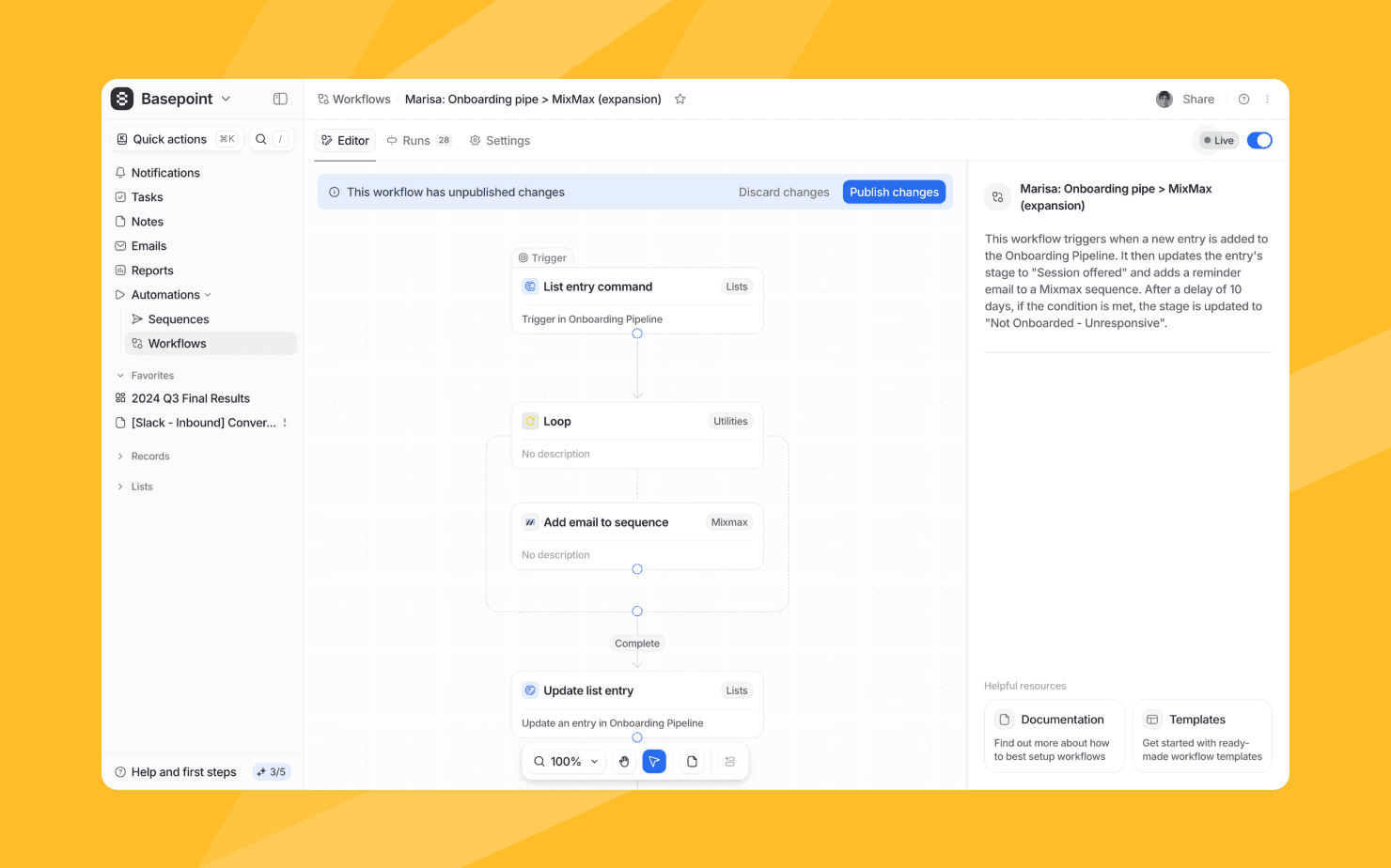Expand the Records section
This screenshot has height=868, width=1391.
coord(149,457)
